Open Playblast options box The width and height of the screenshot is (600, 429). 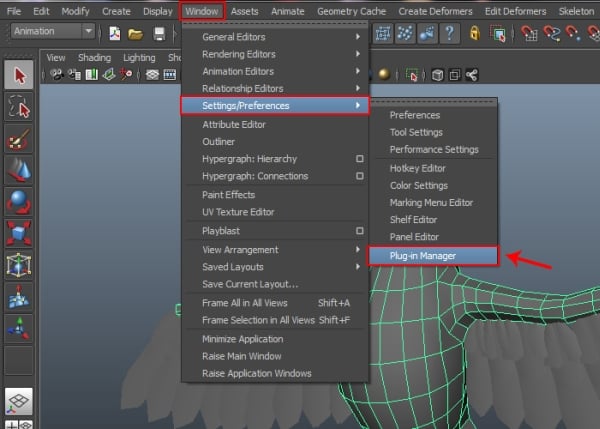(x=359, y=231)
